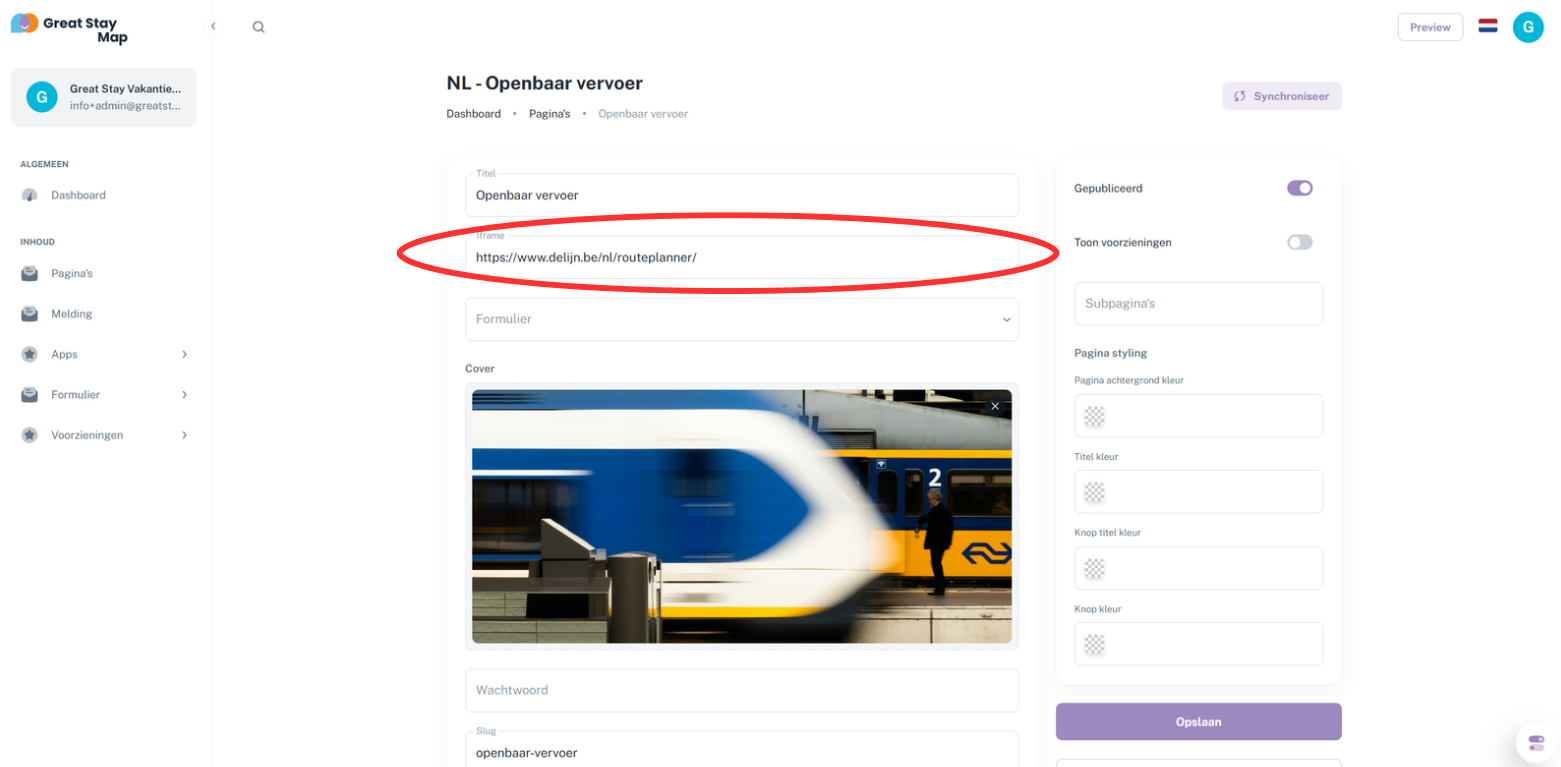Pick the Titel kleur color swatch

click(x=1095, y=492)
